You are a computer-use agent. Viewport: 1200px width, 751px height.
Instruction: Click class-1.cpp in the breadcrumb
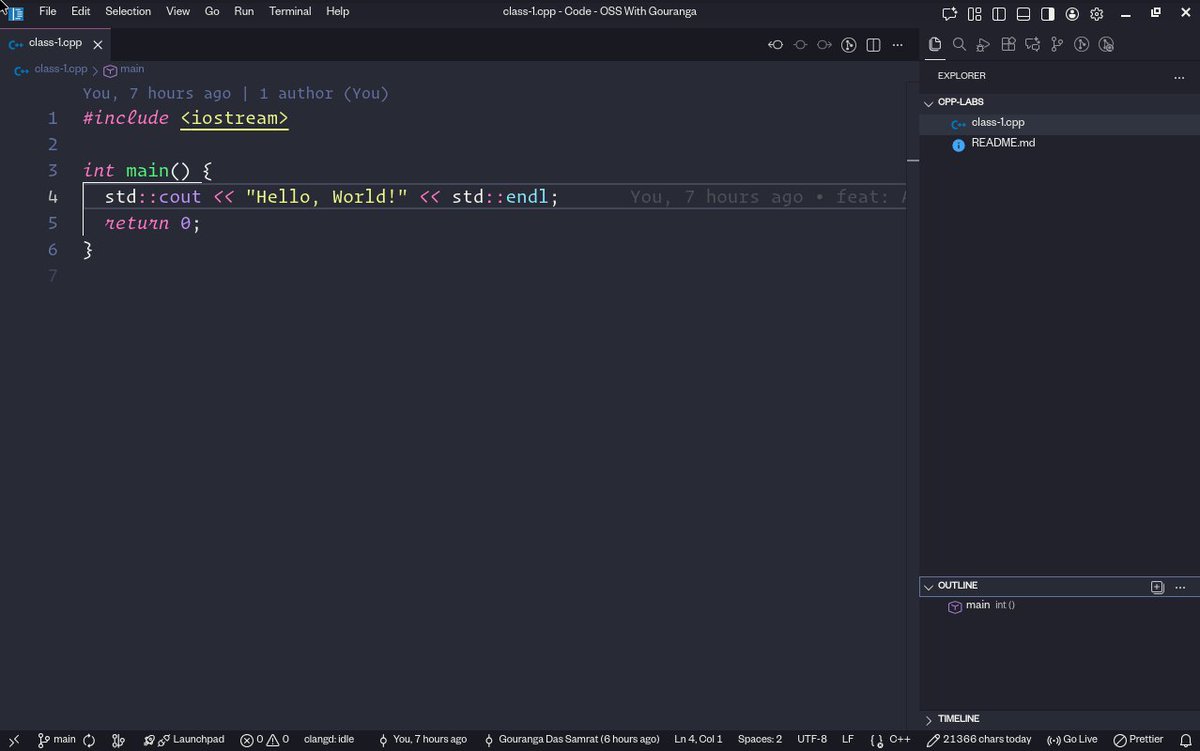click(x=61, y=69)
